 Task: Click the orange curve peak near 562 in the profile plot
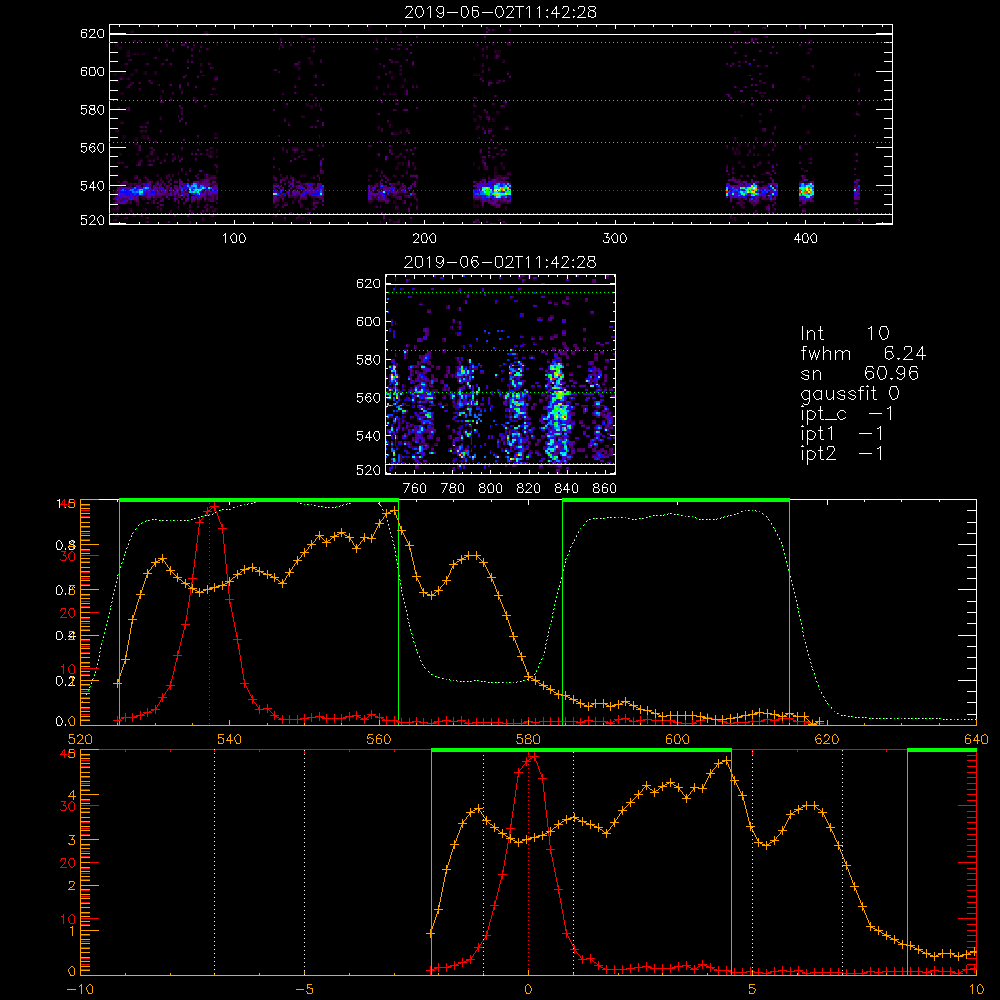pyautogui.click(x=394, y=511)
